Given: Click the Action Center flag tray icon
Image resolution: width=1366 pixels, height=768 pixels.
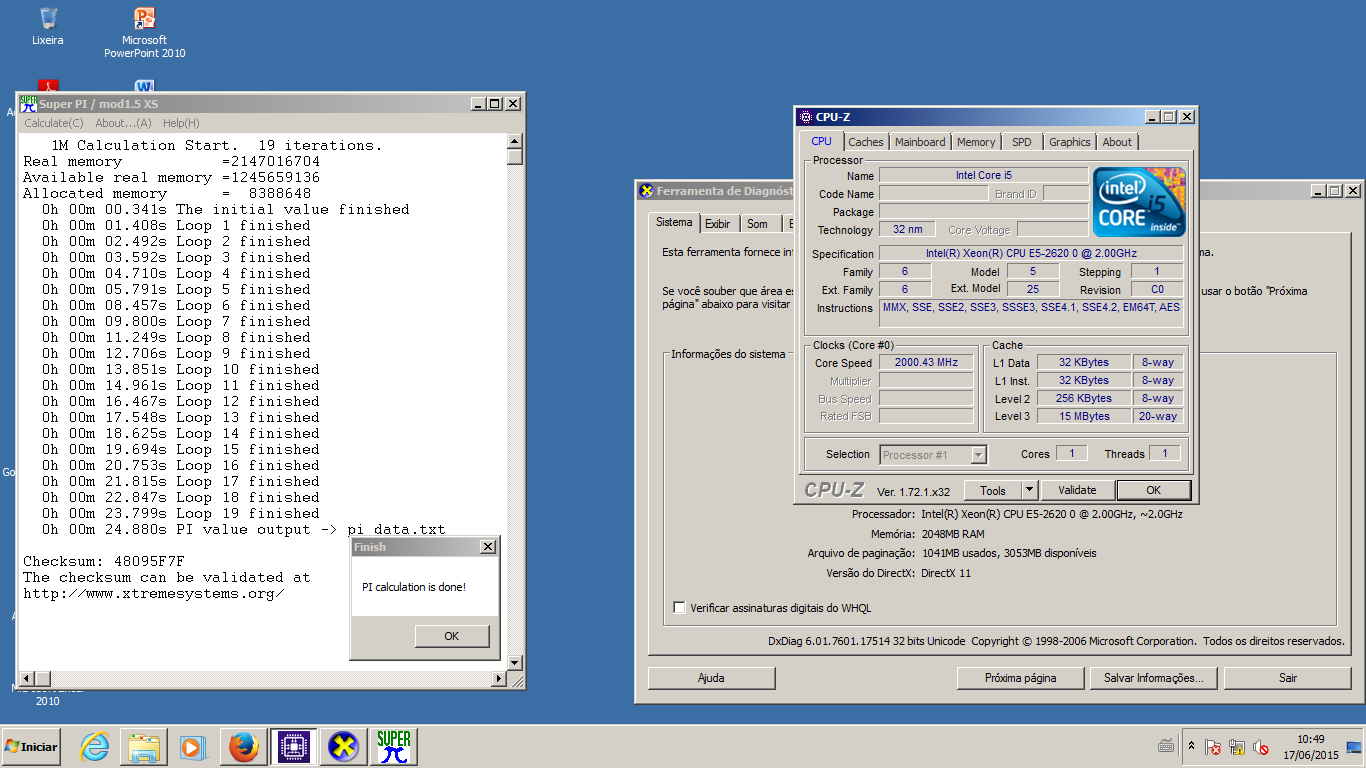Looking at the screenshot, I should [x=1213, y=747].
